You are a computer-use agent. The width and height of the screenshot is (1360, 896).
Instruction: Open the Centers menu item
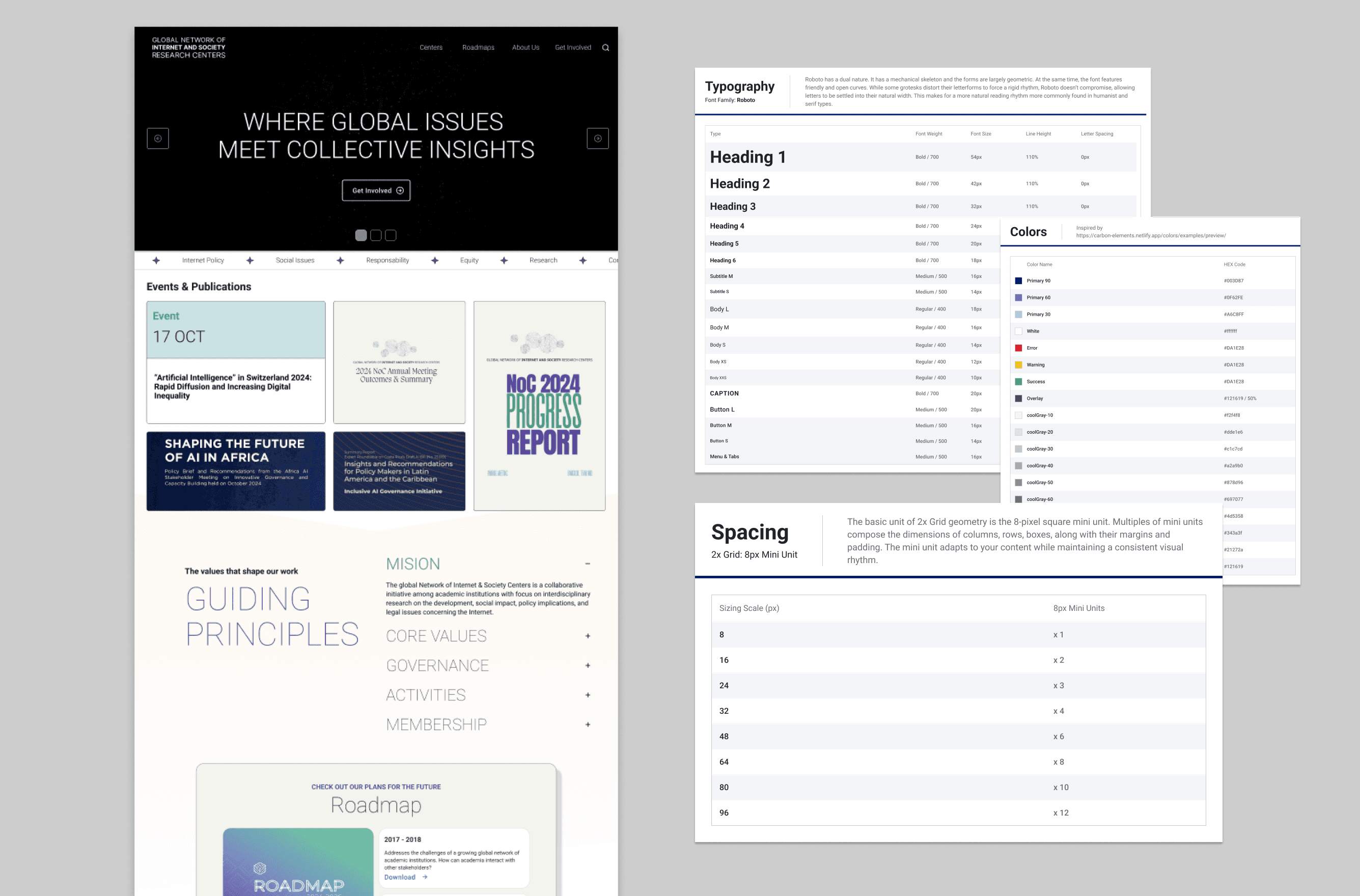point(431,47)
